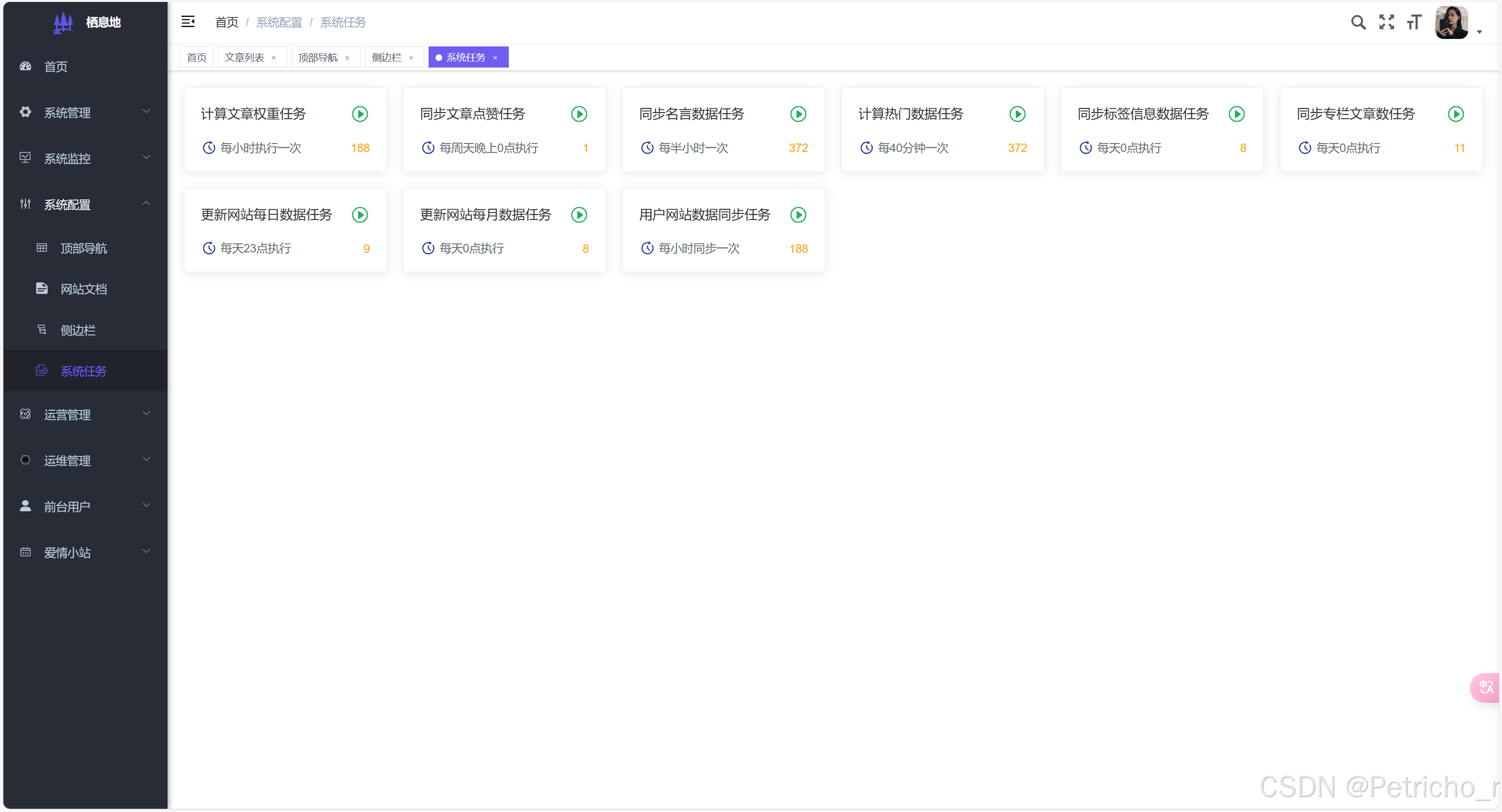Run the 计算文章权重任务 play icon
This screenshot has height=812, width=1502.
(x=360, y=114)
